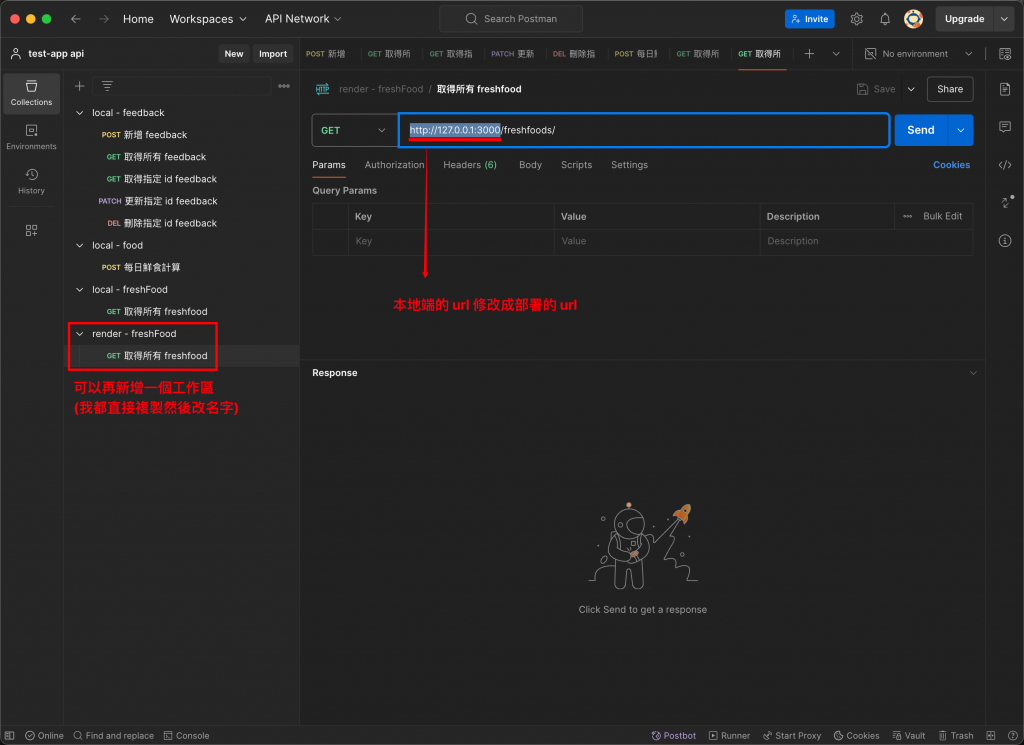Open the comments icon in the right sidebar
The image size is (1024, 745).
tap(1005, 127)
